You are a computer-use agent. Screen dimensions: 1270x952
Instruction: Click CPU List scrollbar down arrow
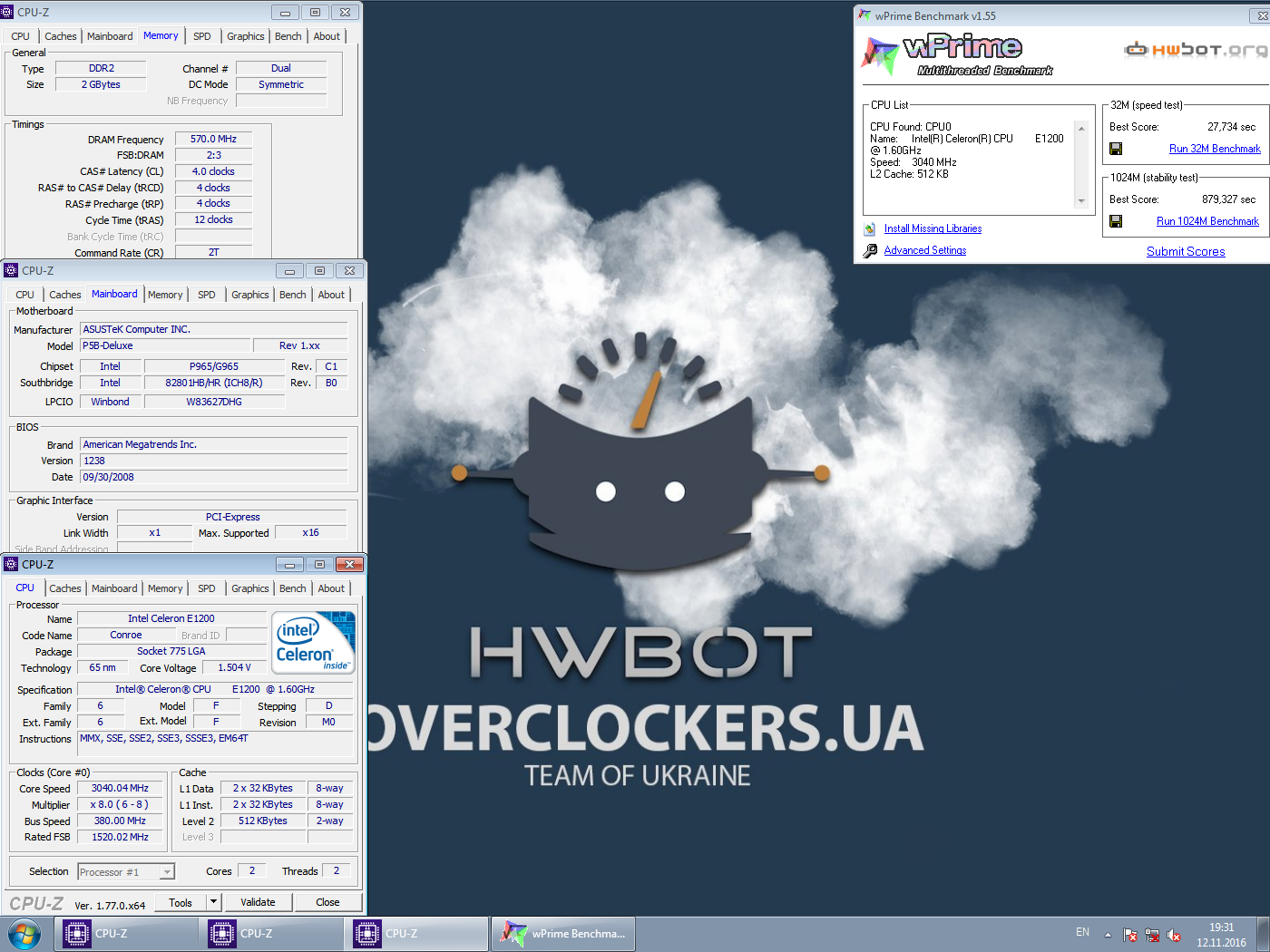1081,201
